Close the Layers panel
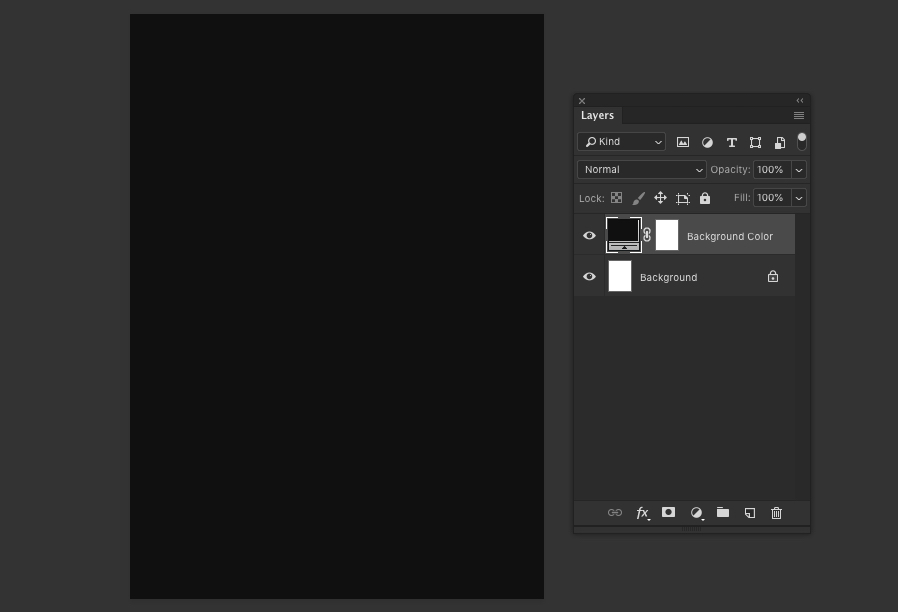The width and height of the screenshot is (898, 612). pos(582,101)
